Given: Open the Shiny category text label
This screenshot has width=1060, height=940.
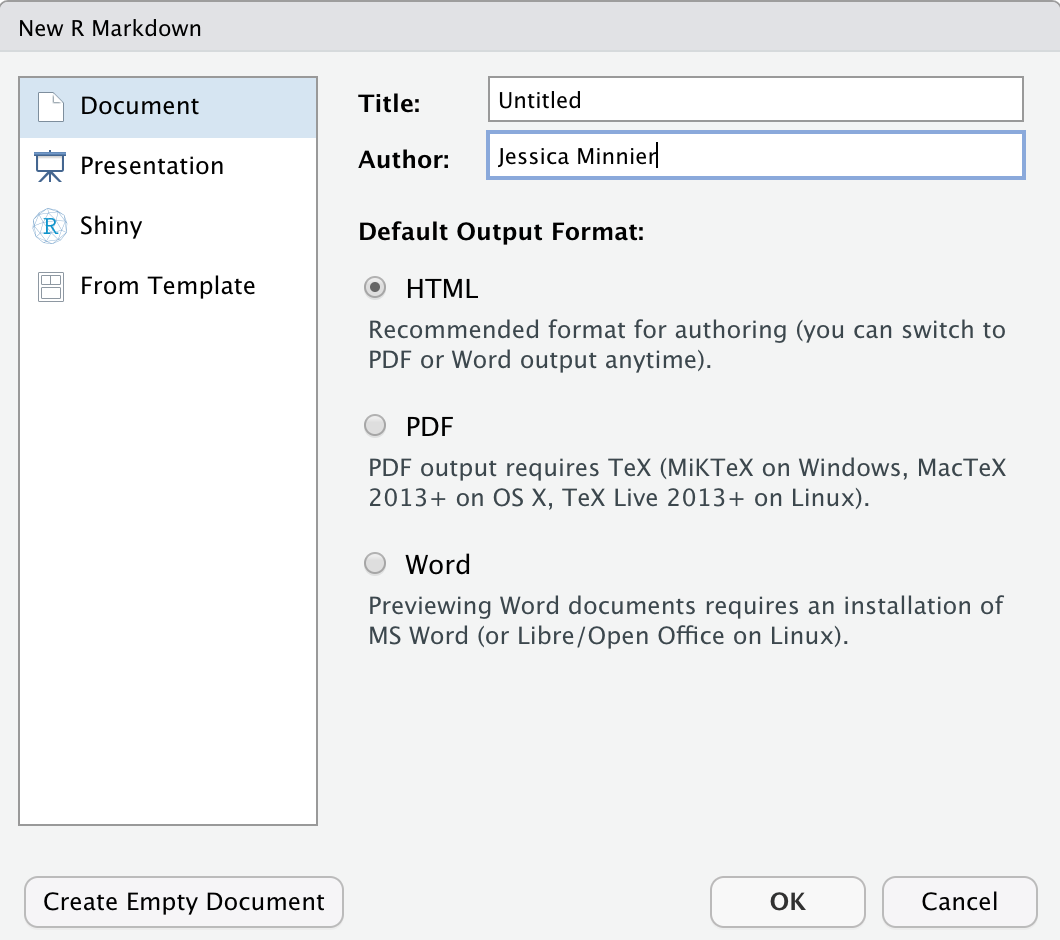Looking at the screenshot, I should pyautogui.click(x=111, y=226).
